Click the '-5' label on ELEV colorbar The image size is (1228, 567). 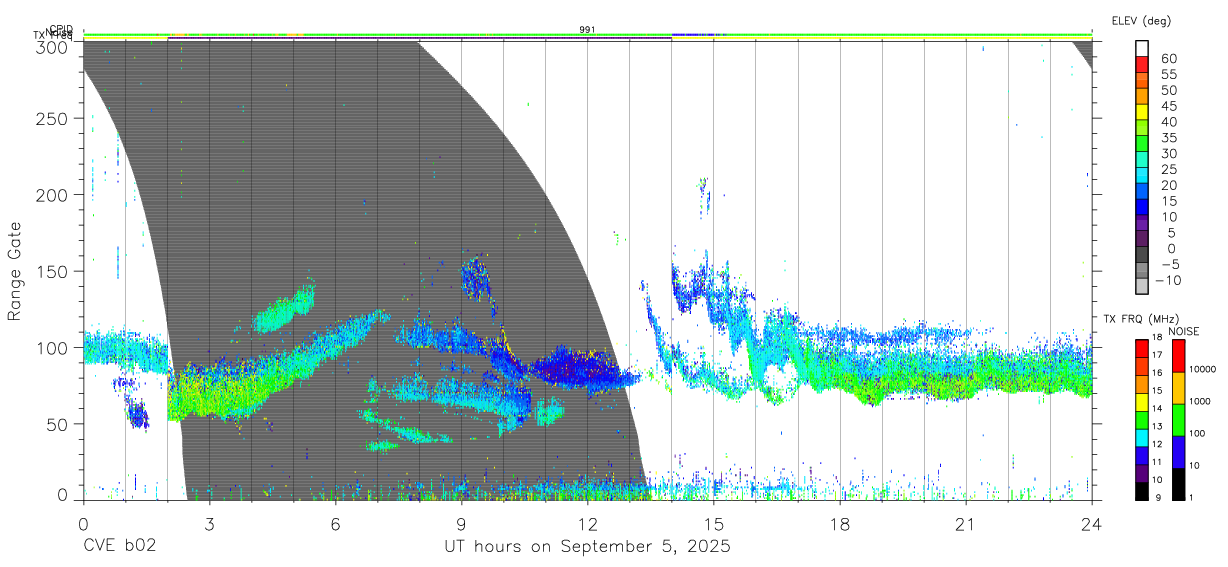[x=1169, y=265]
